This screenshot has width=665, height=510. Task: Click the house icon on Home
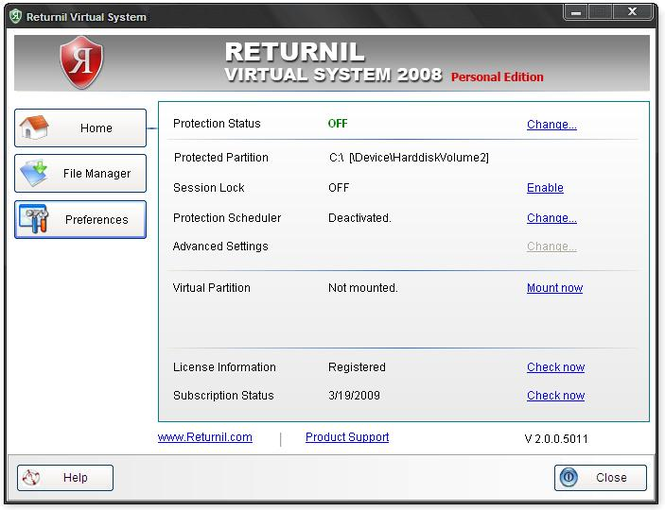(x=34, y=127)
